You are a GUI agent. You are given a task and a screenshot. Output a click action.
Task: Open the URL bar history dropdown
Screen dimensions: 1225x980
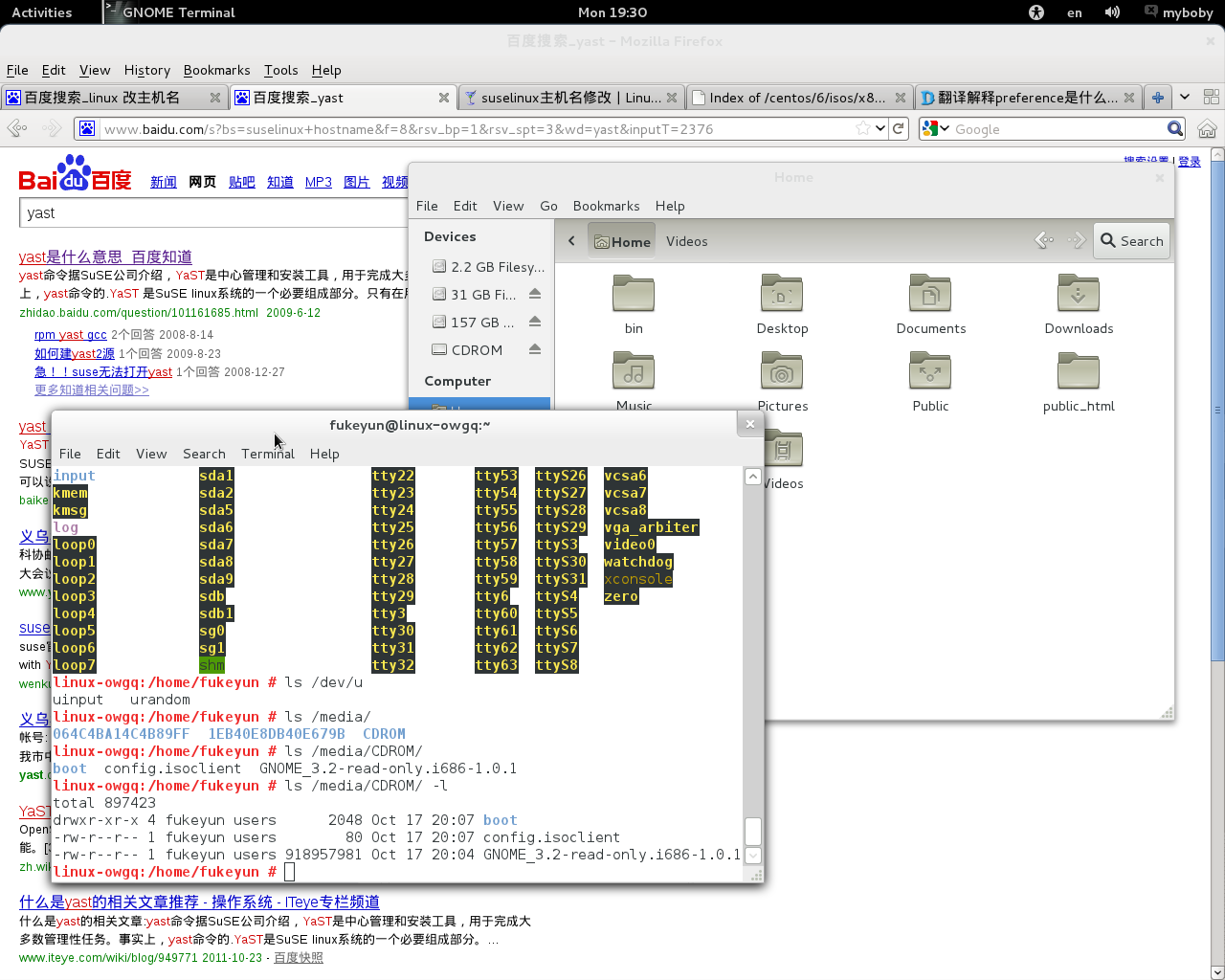(x=880, y=128)
